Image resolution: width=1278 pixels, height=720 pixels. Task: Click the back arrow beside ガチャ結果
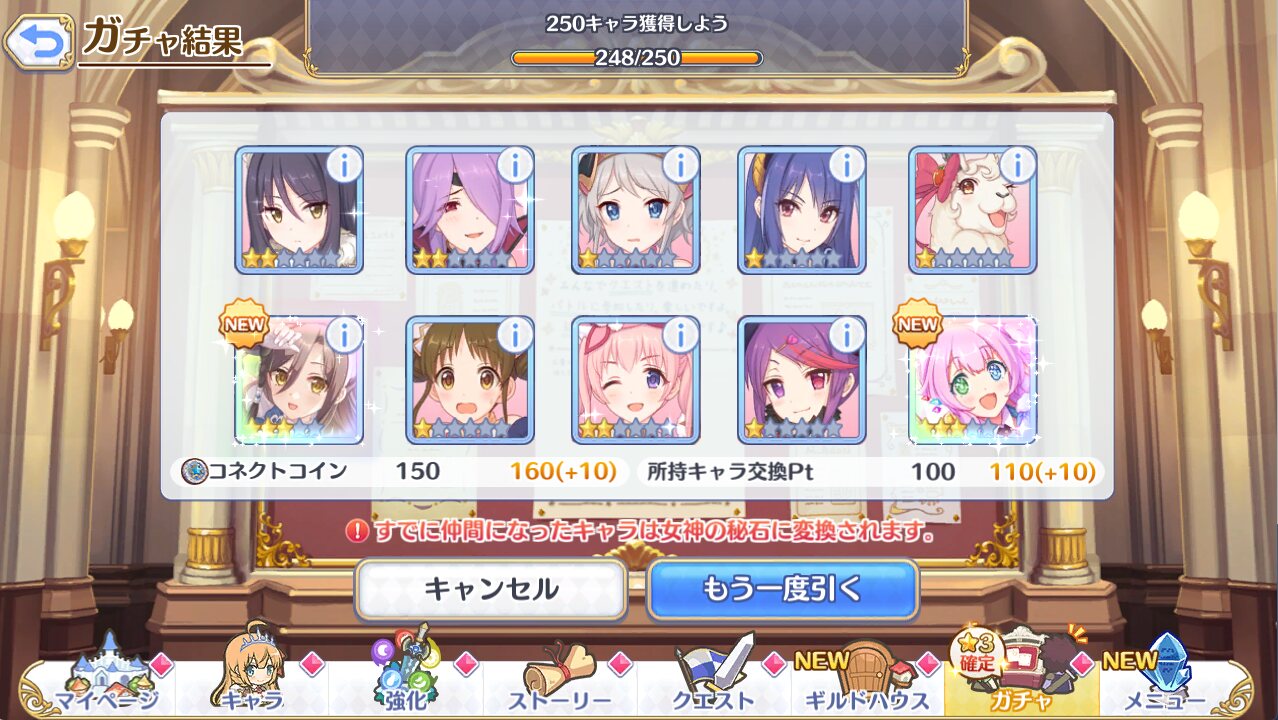tap(38, 42)
